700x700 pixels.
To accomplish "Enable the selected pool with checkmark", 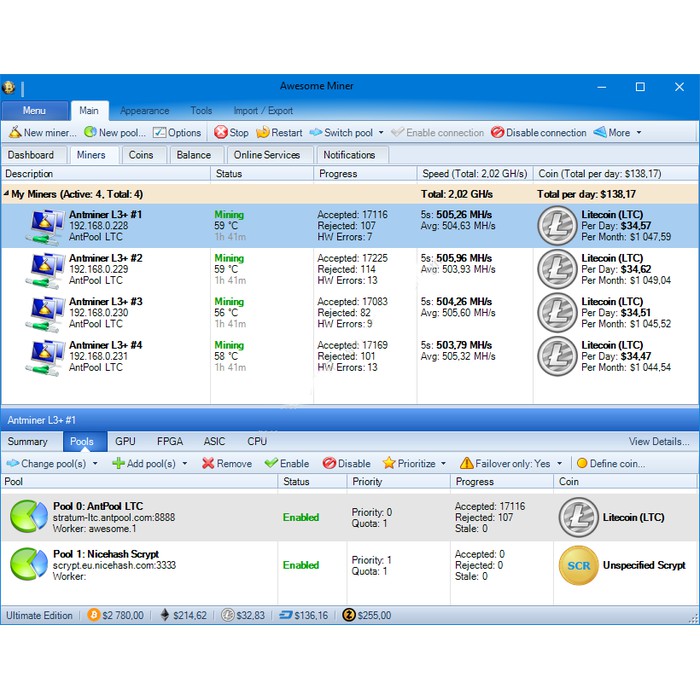I will point(271,464).
